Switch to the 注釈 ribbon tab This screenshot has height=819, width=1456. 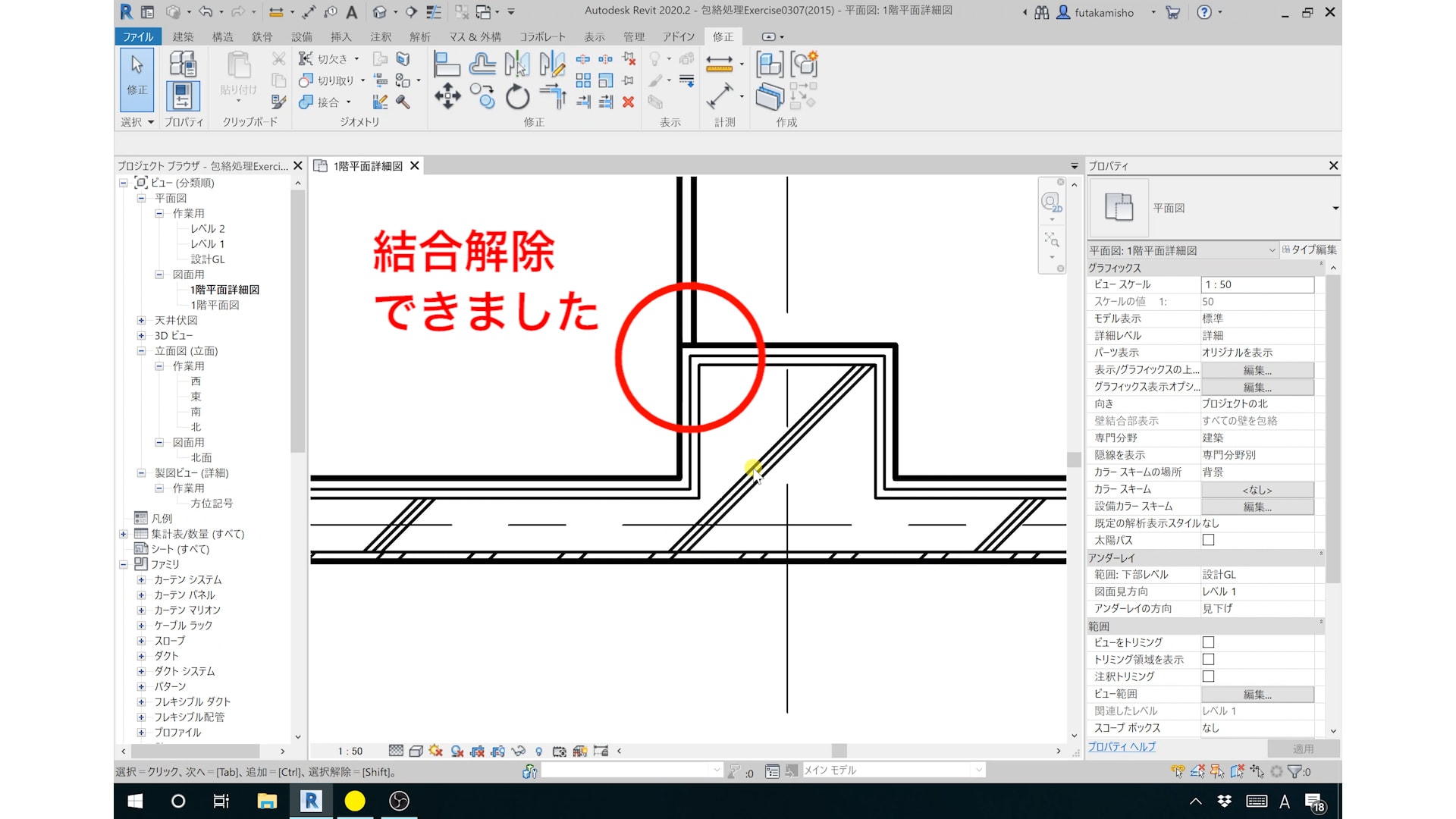[x=381, y=36]
